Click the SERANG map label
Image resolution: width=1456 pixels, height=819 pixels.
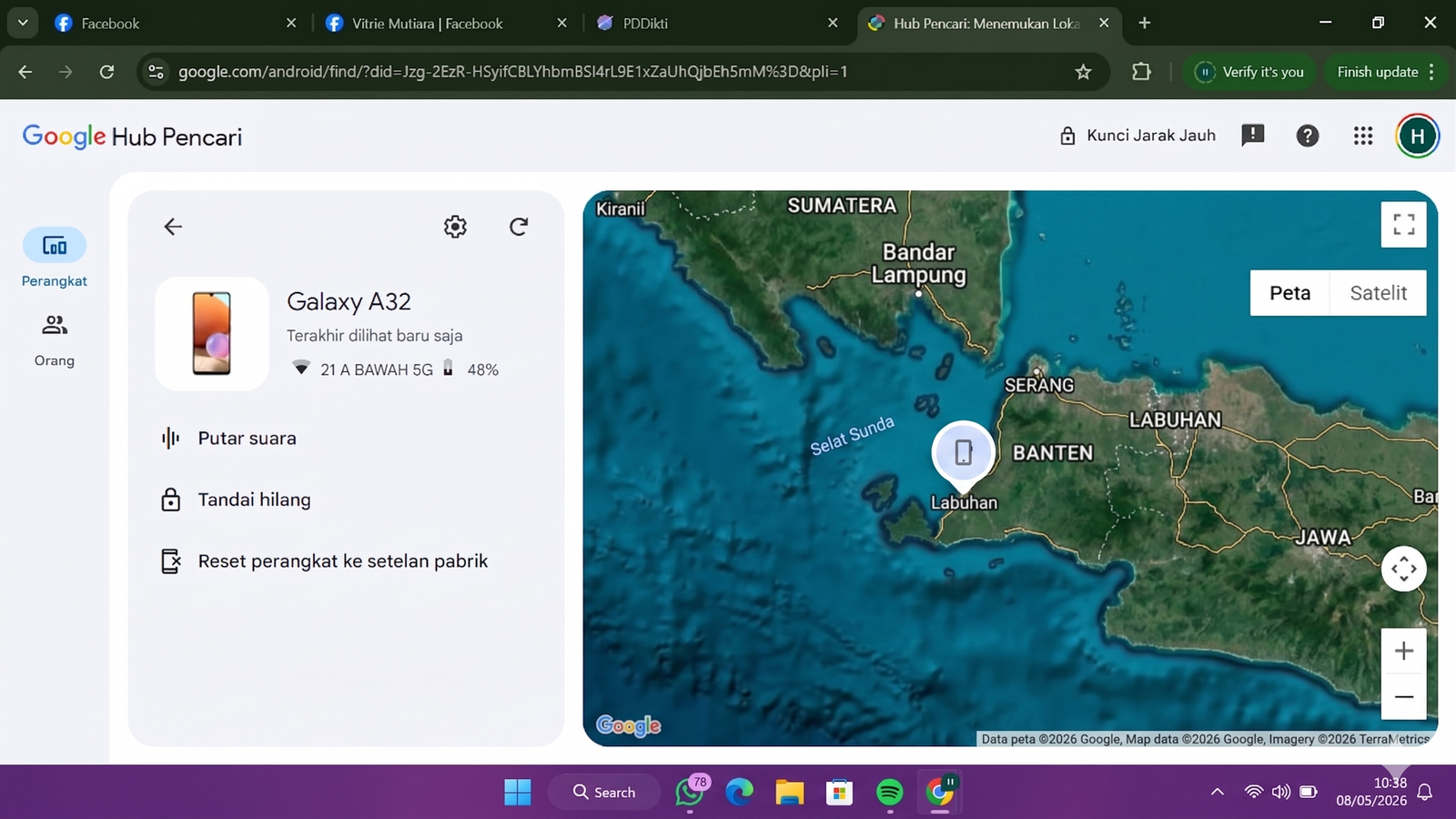pyautogui.click(x=1039, y=386)
